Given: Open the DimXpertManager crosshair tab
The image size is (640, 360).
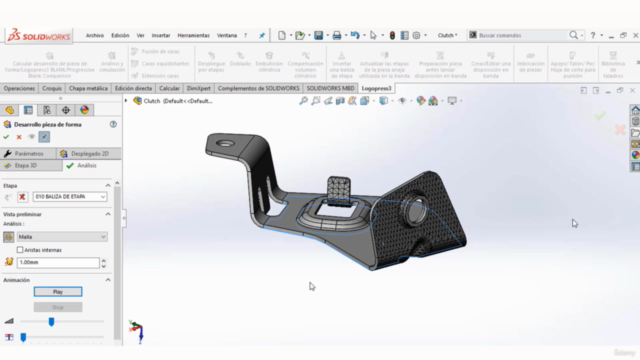Looking at the screenshot, I should pos(66,110).
